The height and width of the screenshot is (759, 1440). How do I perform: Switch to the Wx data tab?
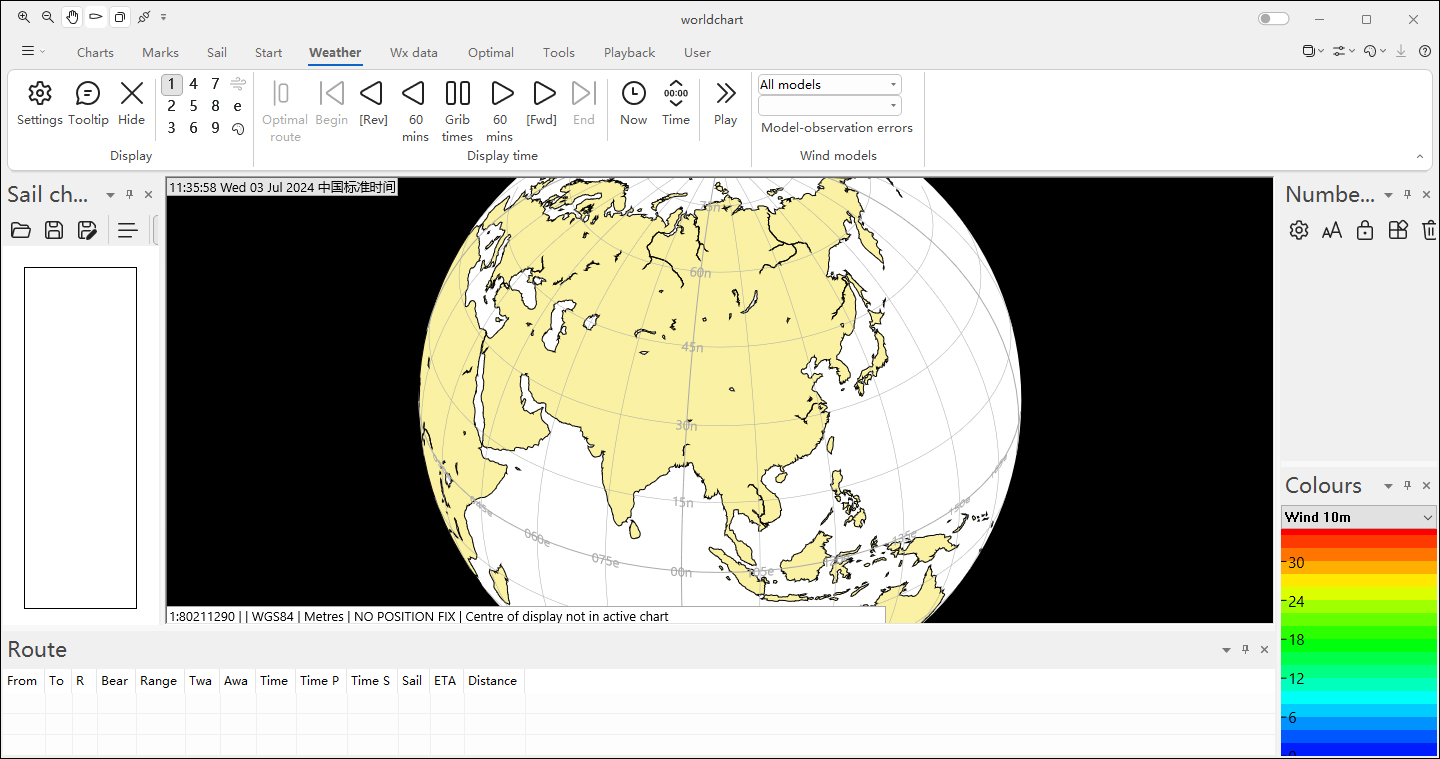pyautogui.click(x=413, y=52)
